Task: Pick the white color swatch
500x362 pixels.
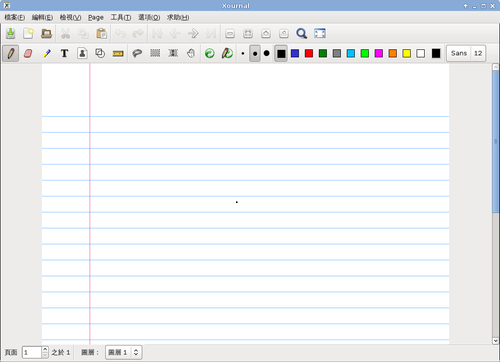Action: point(421,53)
